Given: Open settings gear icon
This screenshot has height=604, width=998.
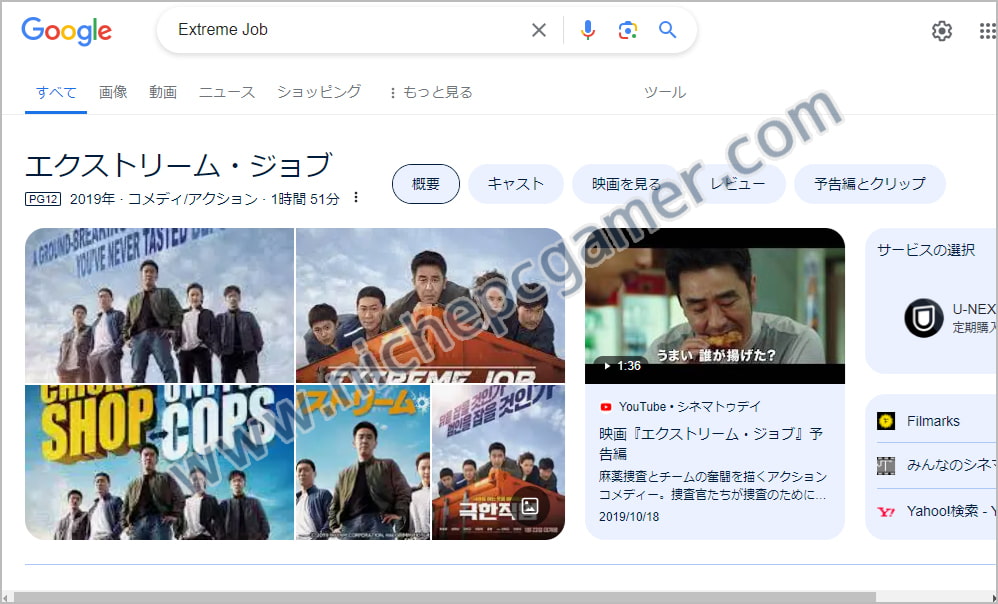Looking at the screenshot, I should click(941, 31).
